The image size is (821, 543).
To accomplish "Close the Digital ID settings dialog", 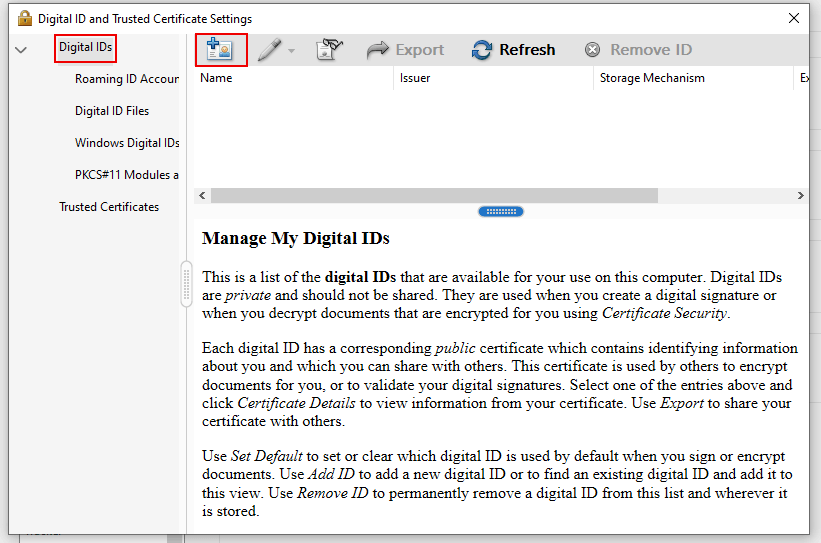I will 794,18.
